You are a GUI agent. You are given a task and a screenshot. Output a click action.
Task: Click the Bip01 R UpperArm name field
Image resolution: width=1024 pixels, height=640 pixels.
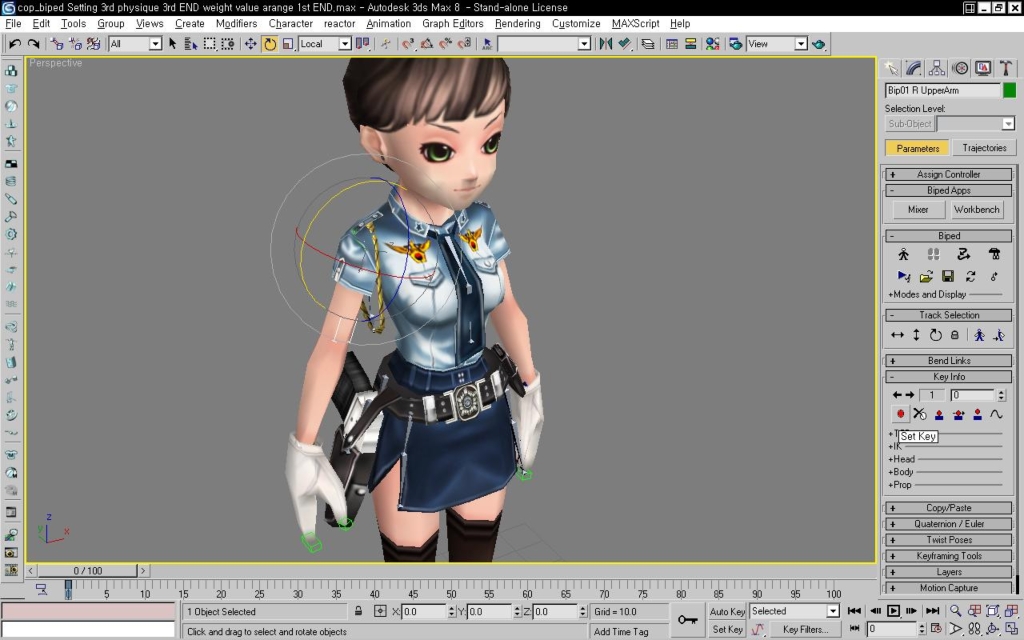pos(942,90)
